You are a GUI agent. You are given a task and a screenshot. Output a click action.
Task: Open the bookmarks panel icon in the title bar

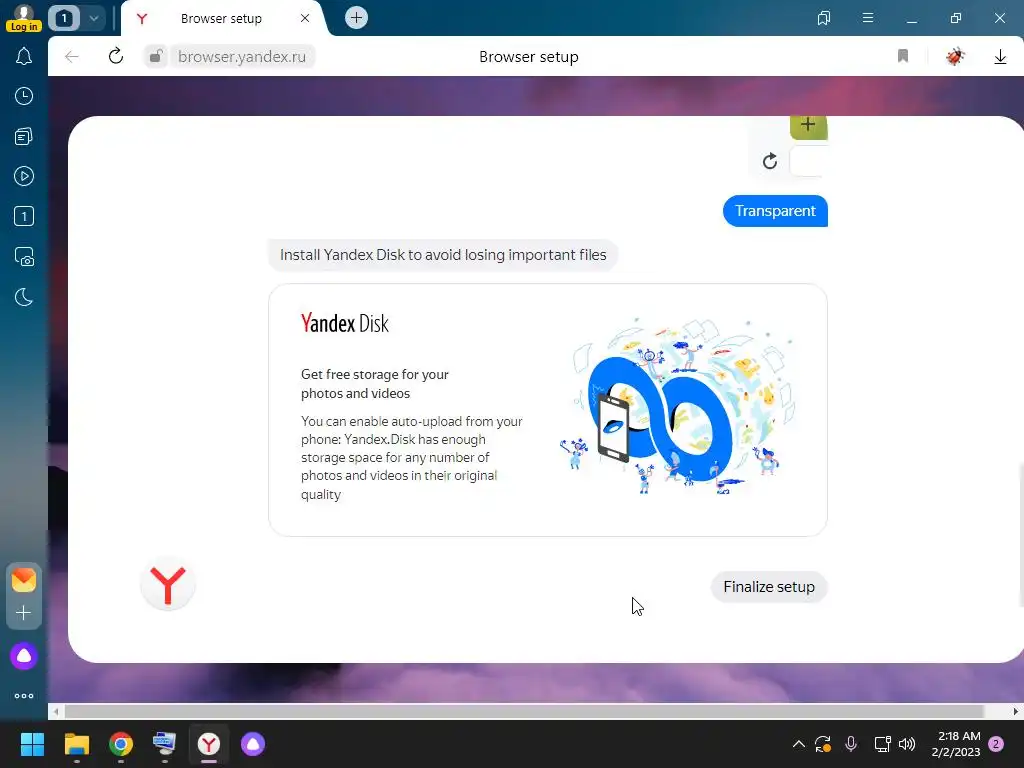pyautogui.click(x=824, y=18)
